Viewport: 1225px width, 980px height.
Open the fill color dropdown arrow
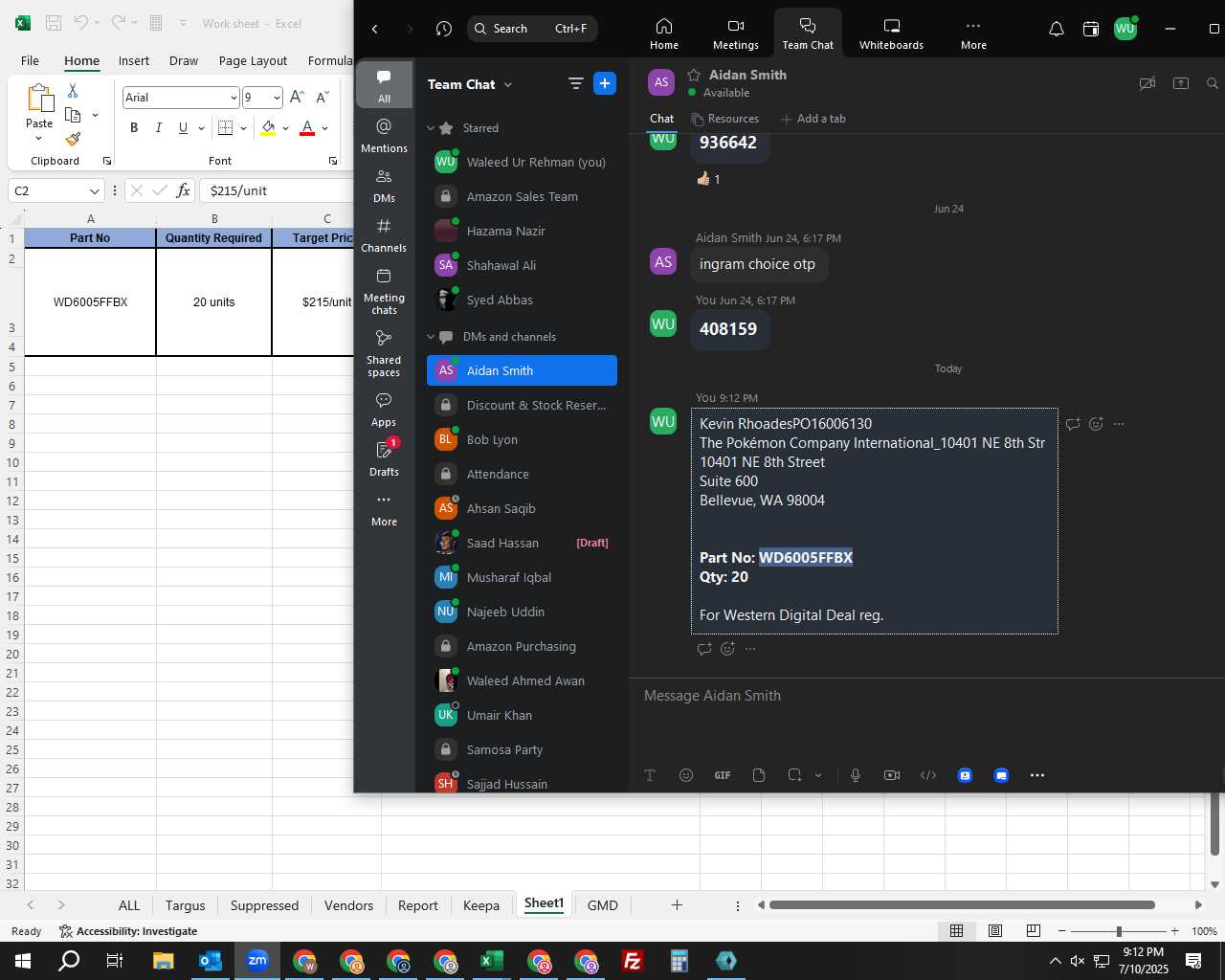tap(285, 127)
